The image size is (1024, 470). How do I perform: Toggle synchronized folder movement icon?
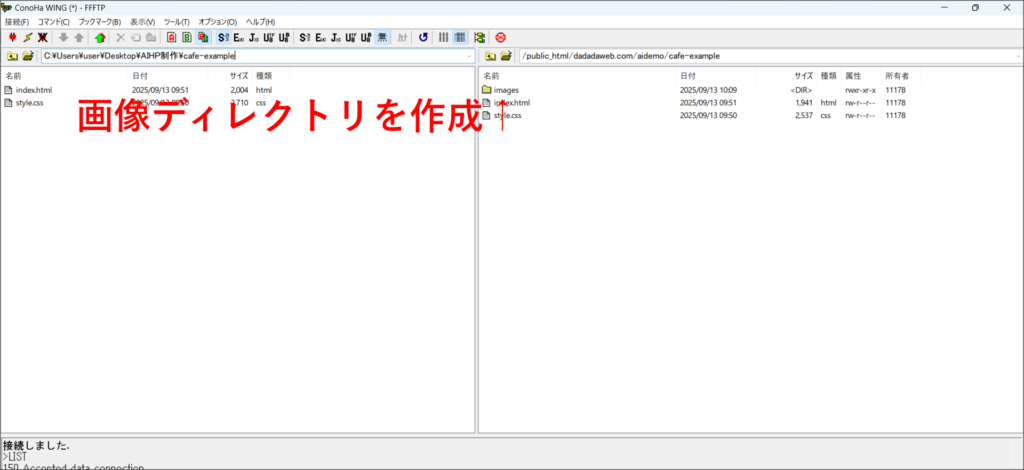[480, 37]
